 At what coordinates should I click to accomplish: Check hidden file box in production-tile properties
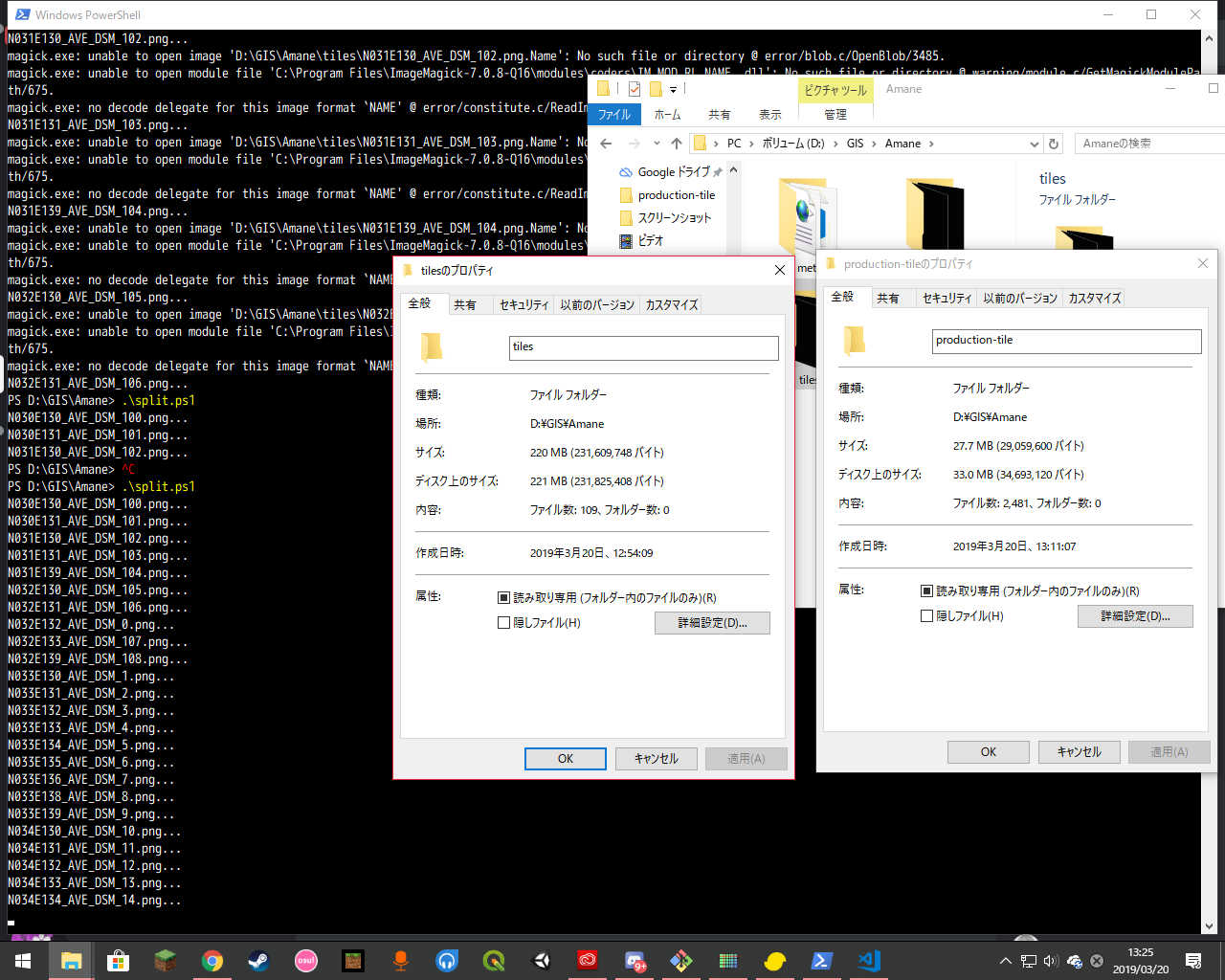926,616
